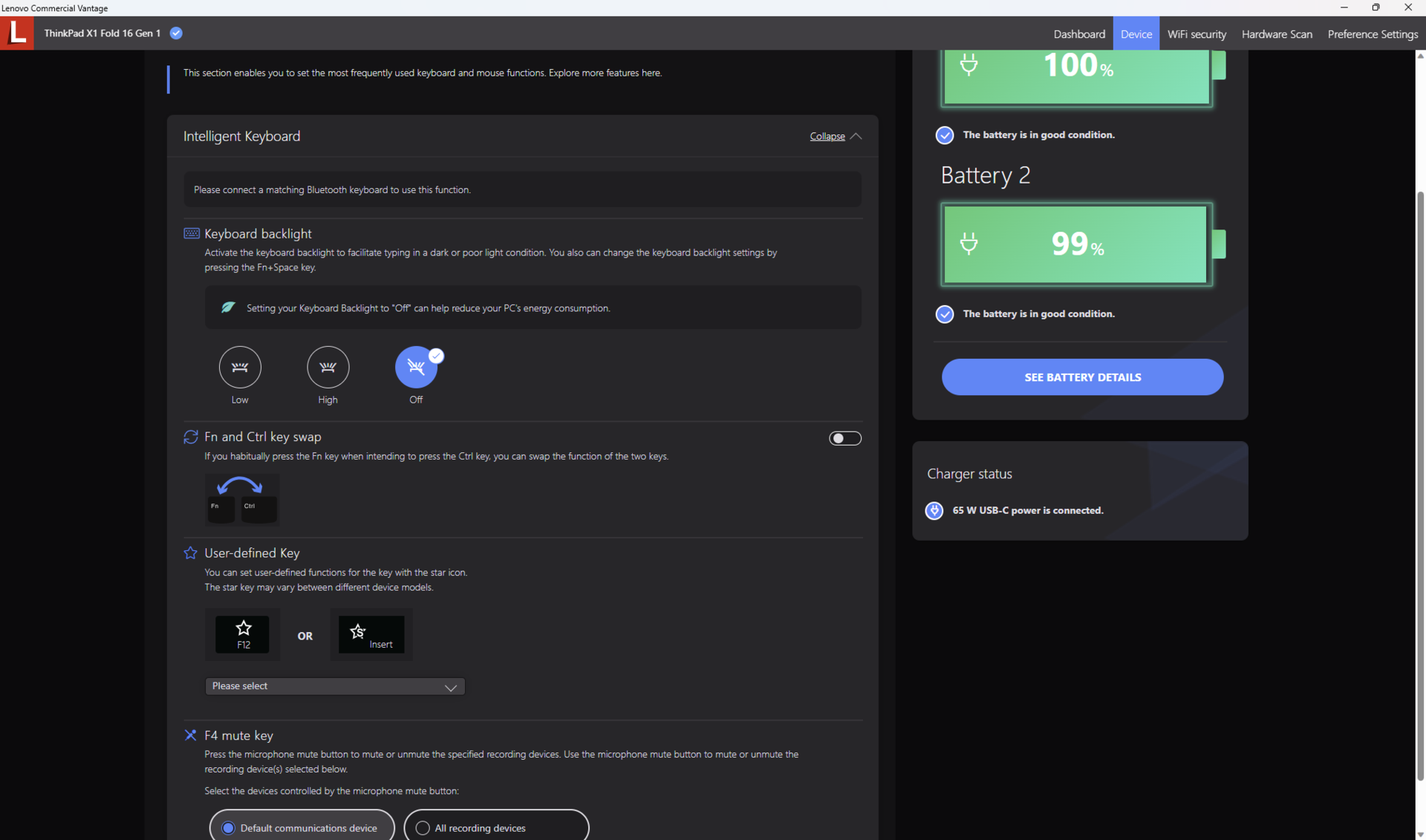Viewport: 1426px width, 840px height.
Task: Switch to Hardware Scan tab
Action: click(x=1276, y=34)
